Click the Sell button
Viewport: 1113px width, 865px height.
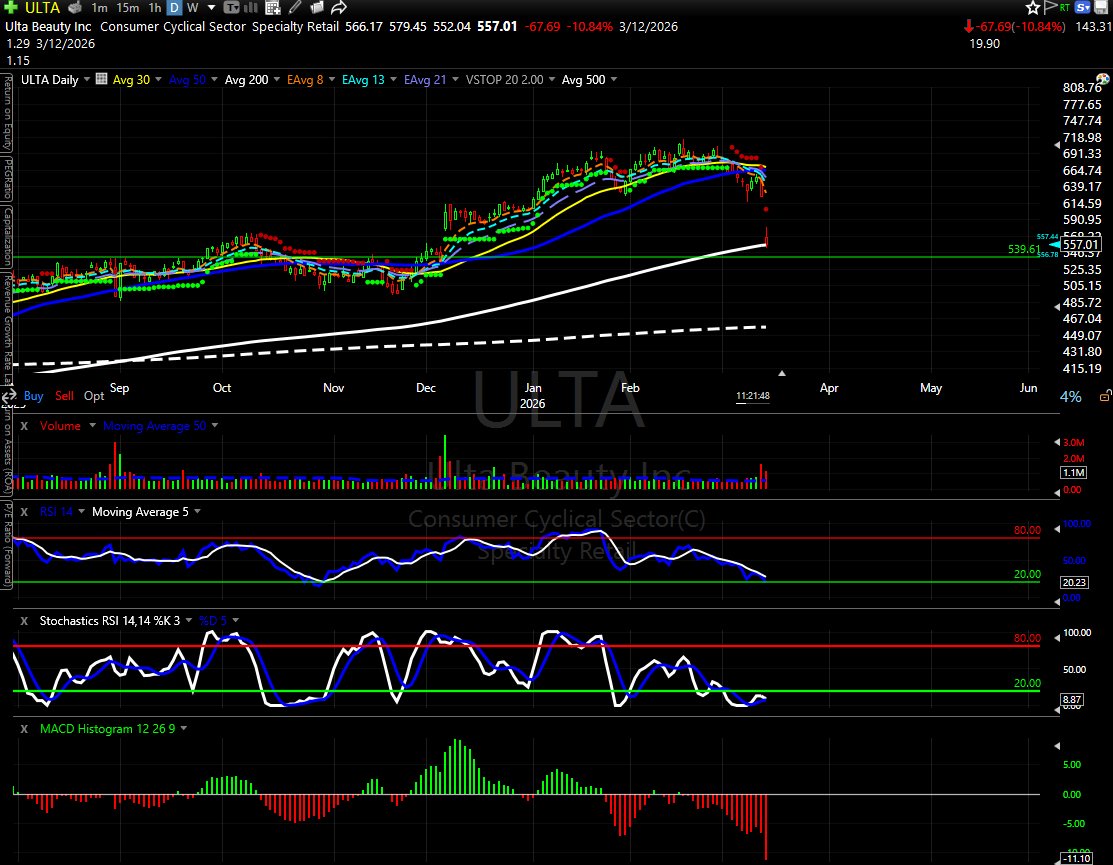65,396
